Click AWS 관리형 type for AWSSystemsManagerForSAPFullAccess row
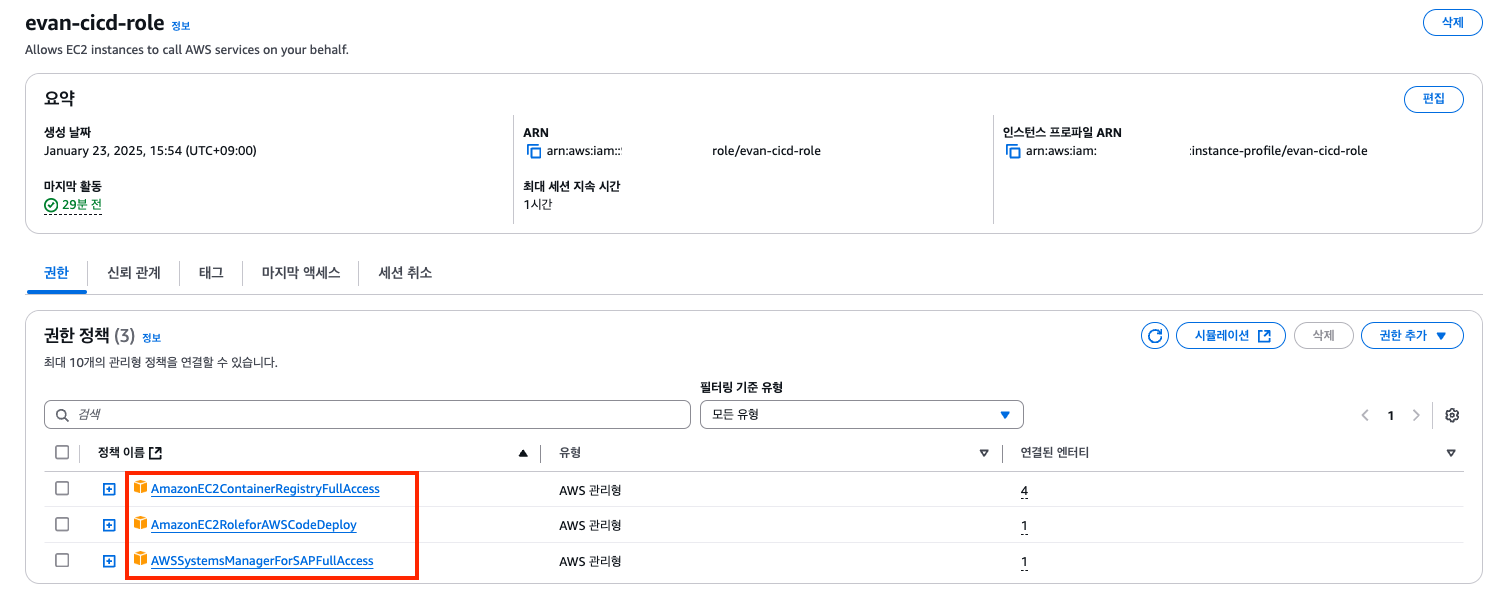Screen dimensions: 1509x594 click(590, 562)
